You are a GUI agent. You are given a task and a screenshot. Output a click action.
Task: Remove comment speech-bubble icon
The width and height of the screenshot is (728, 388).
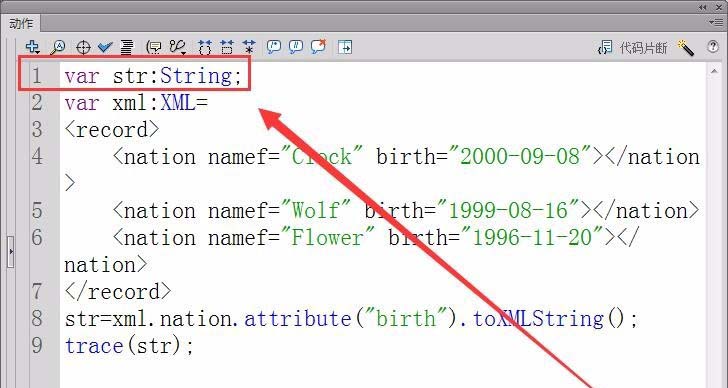click(x=318, y=46)
